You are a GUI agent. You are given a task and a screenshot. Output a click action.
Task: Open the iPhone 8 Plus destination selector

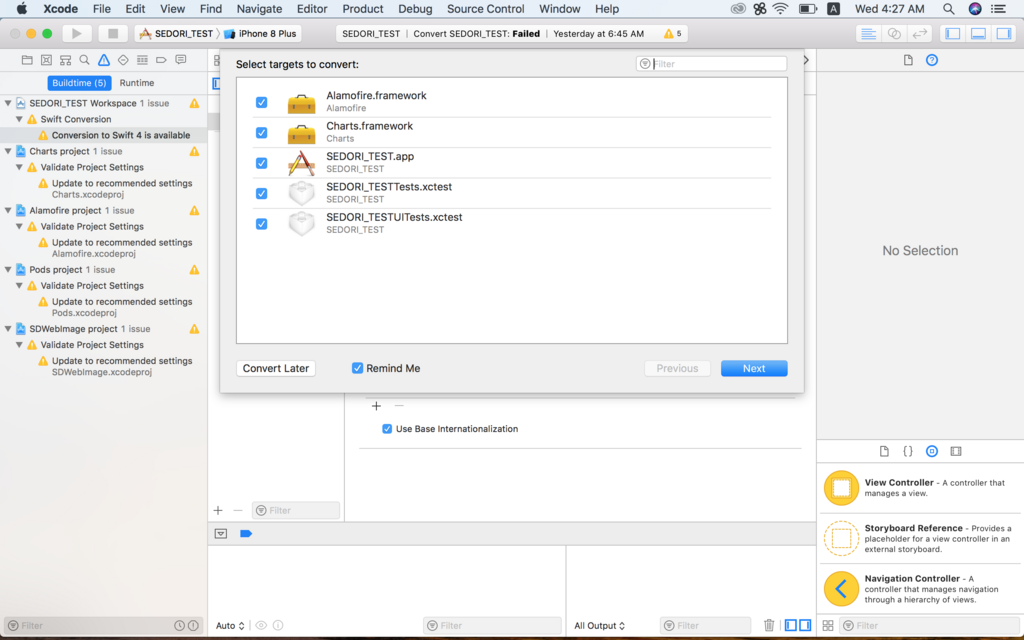261,33
